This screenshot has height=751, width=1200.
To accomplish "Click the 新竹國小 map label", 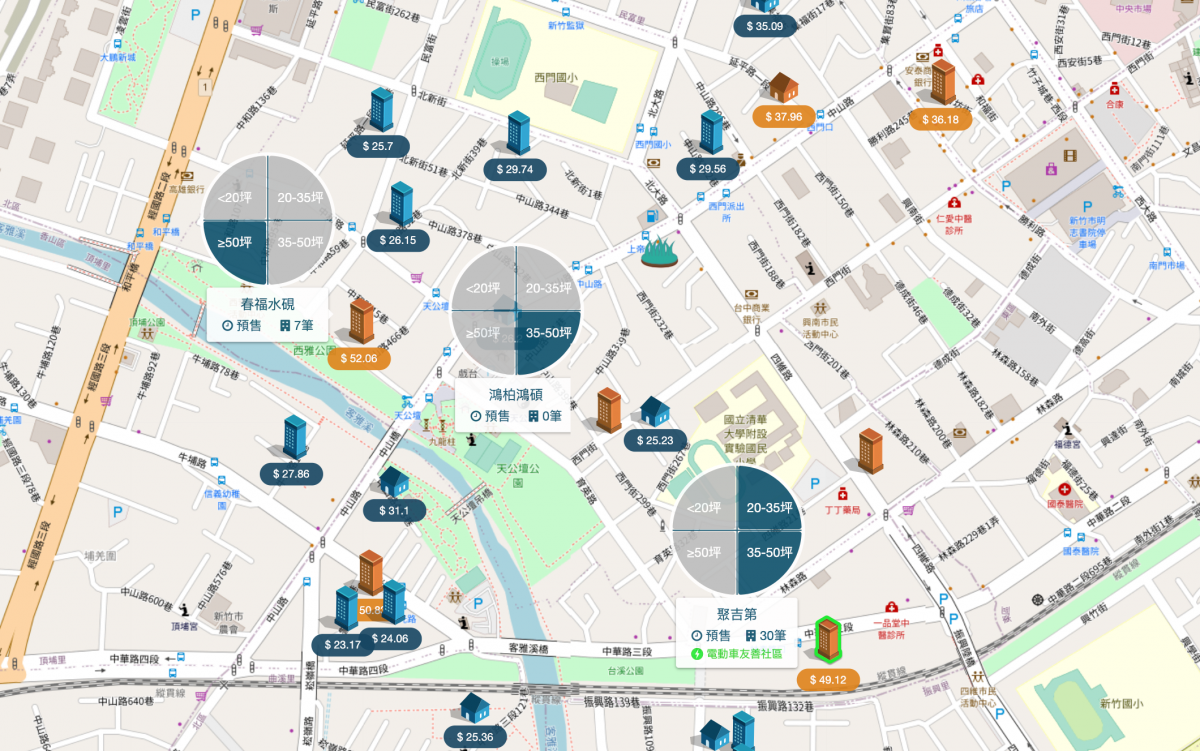I will pos(1121,704).
